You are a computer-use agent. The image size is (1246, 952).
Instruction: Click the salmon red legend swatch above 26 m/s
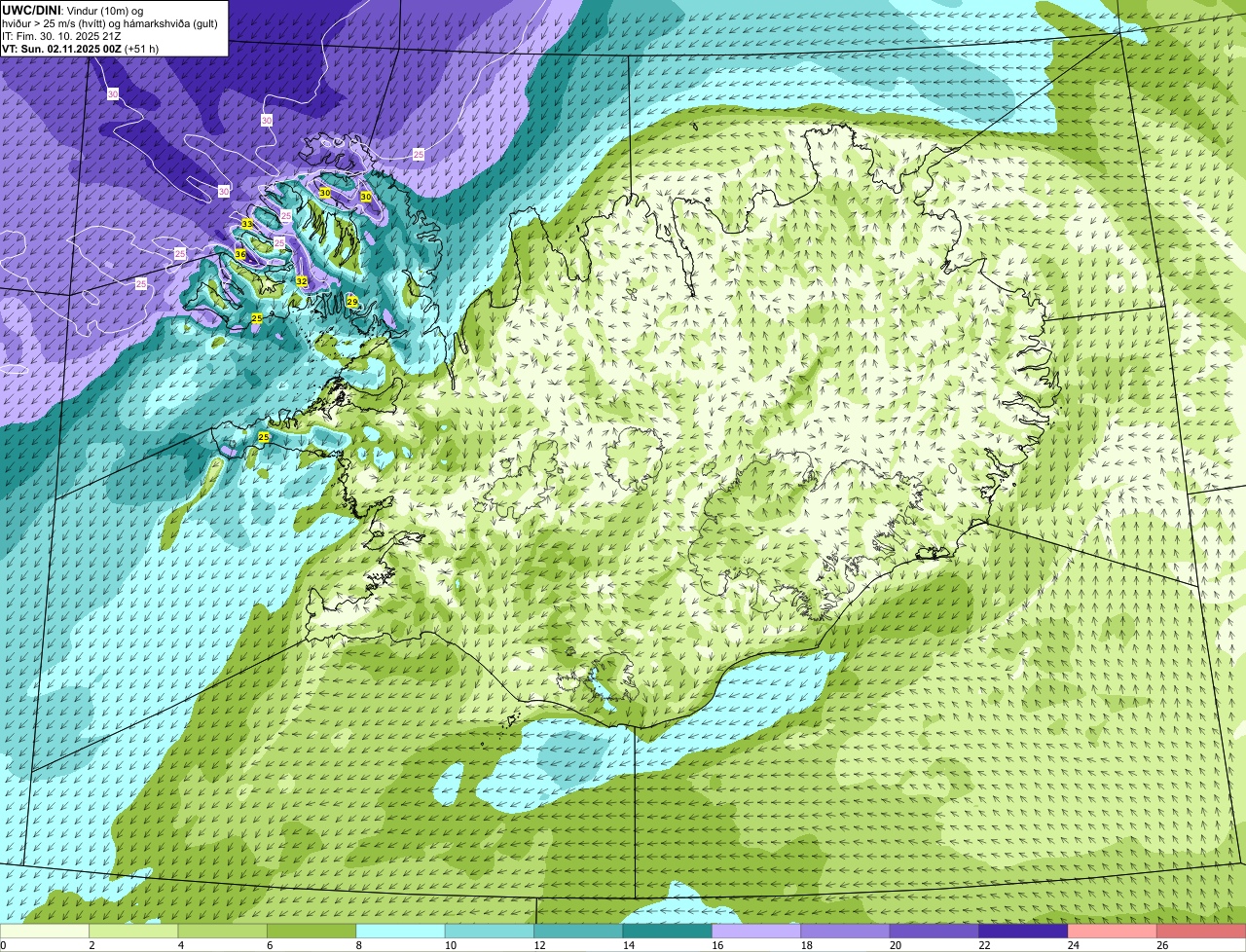[1201, 931]
